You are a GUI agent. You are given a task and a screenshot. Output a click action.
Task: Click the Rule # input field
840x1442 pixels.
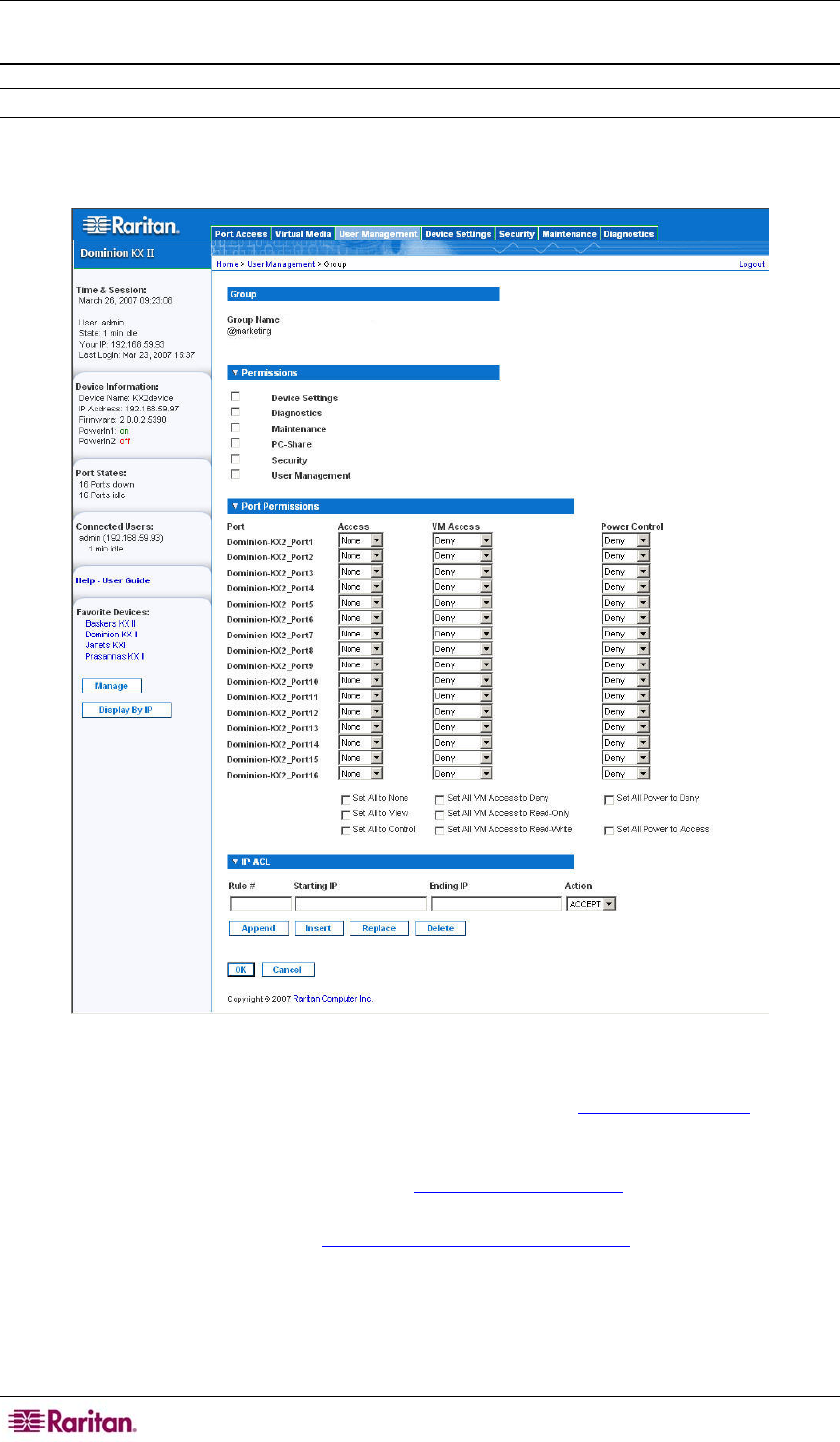coord(260,904)
